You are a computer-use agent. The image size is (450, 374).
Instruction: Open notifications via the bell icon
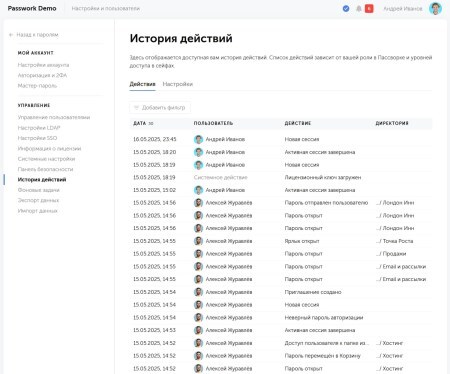tap(359, 9)
